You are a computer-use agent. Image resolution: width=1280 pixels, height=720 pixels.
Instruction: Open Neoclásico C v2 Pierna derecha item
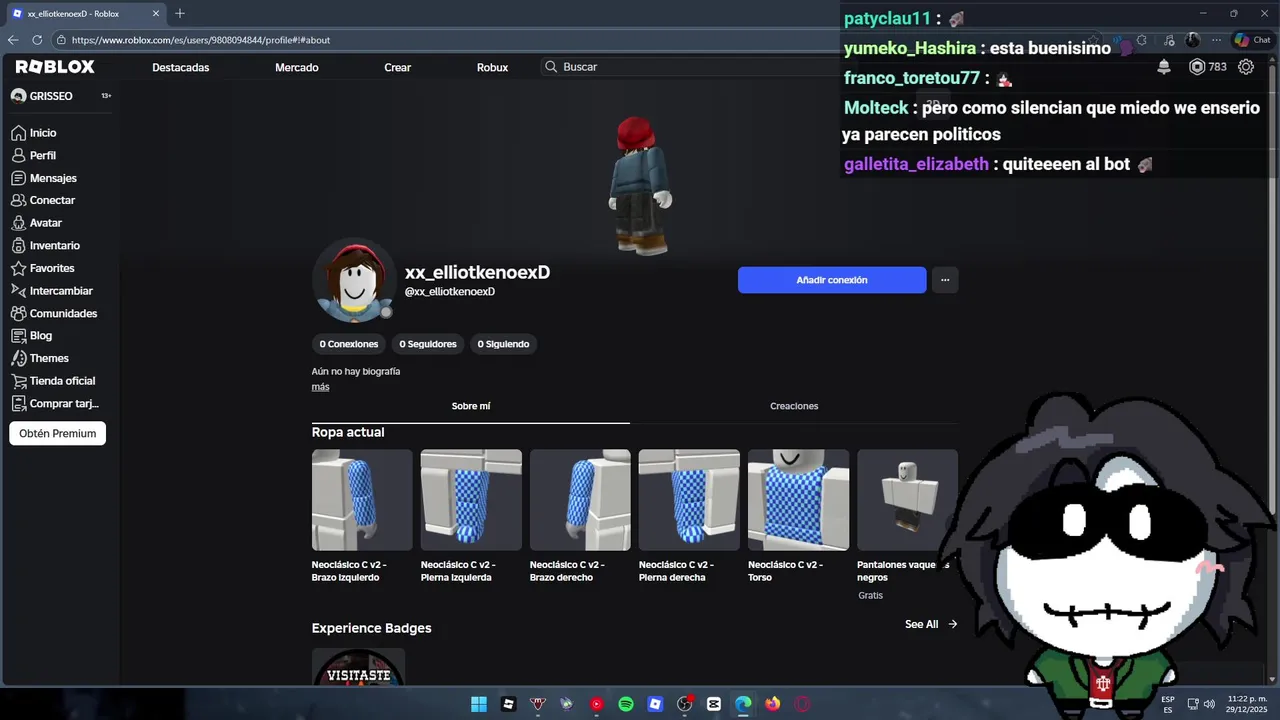point(689,516)
